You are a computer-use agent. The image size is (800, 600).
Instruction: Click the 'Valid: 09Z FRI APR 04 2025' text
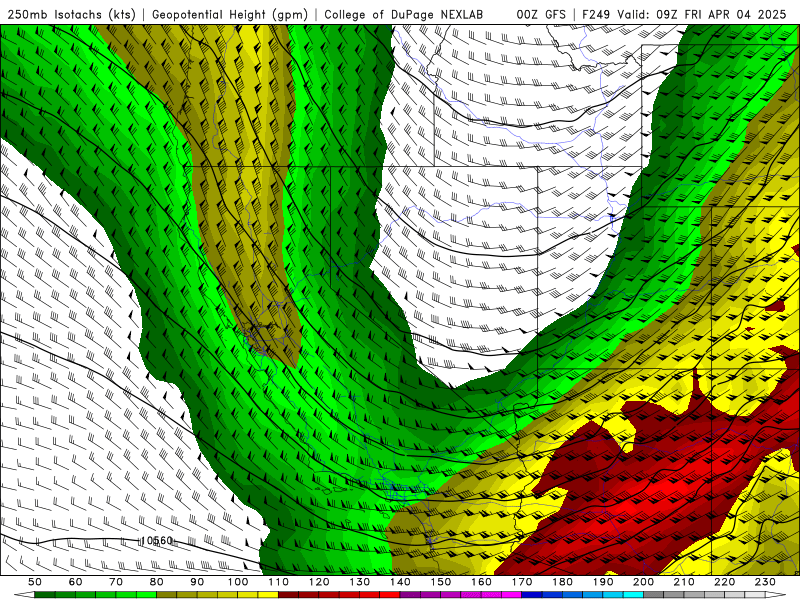tap(702, 15)
